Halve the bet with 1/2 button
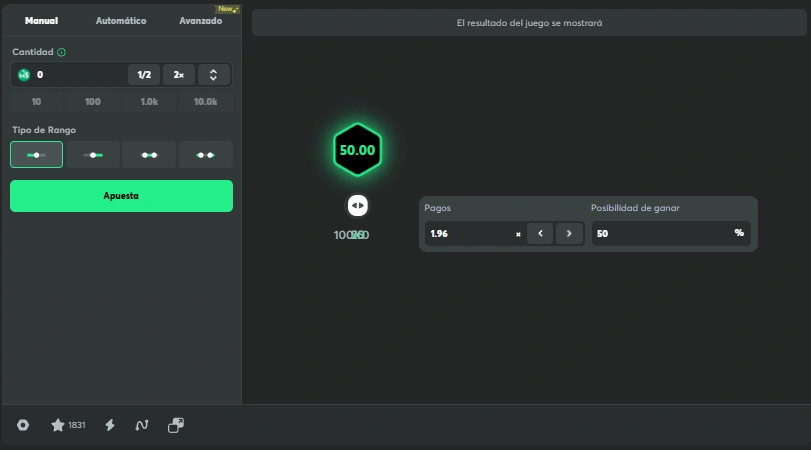Viewport: 811px width, 450px height. [x=144, y=75]
